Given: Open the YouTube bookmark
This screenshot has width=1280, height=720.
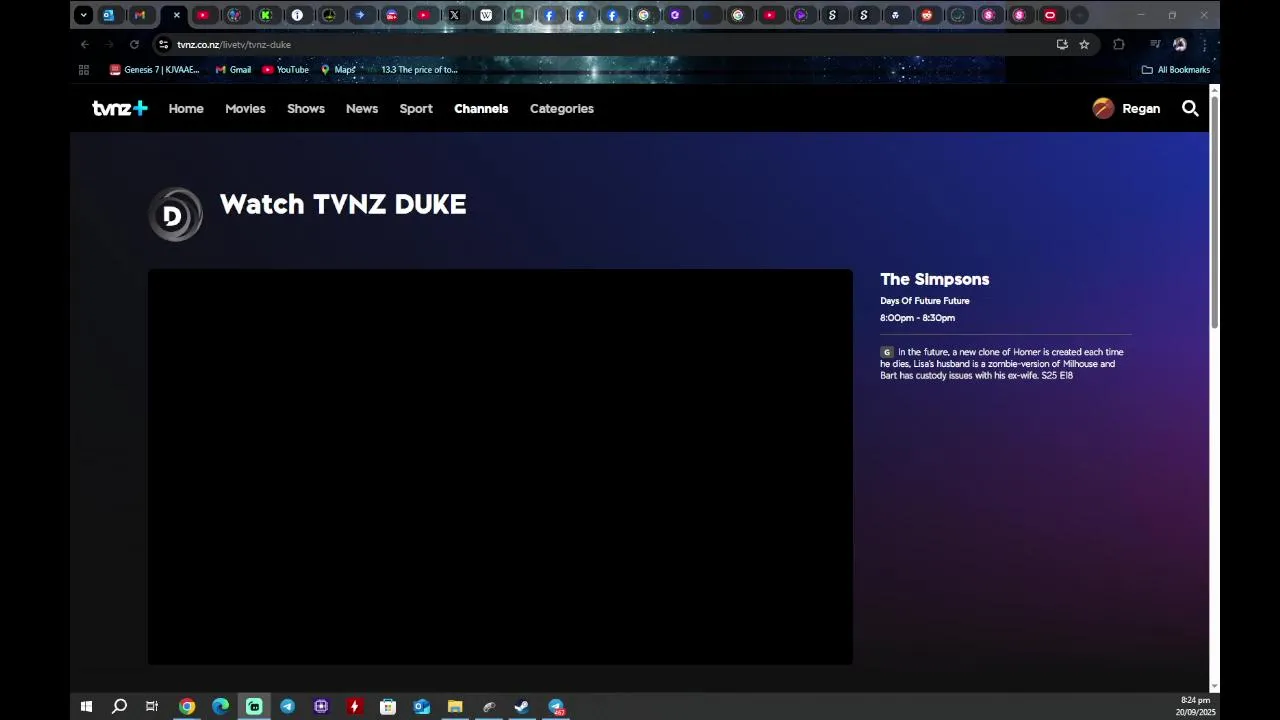Looking at the screenshot, I should 285,70.
